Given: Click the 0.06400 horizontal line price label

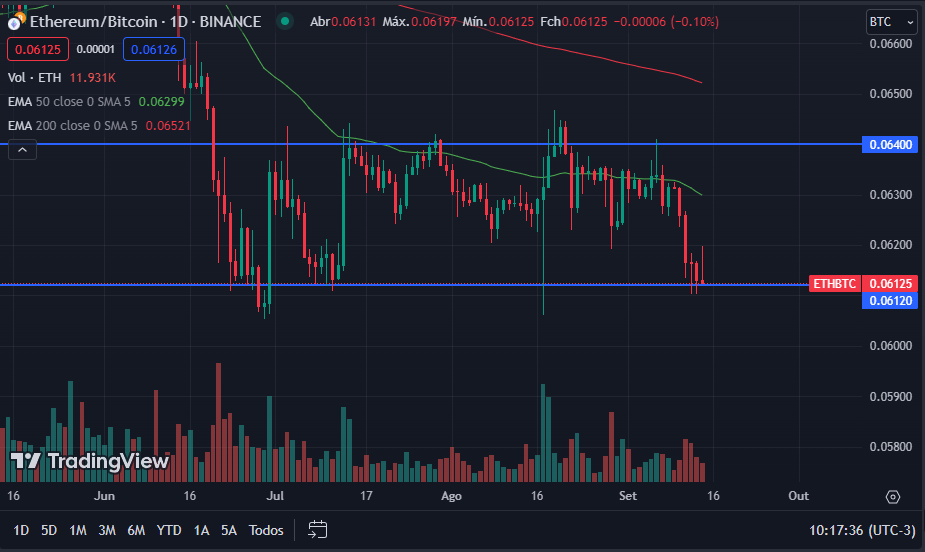Looking at the screenshot, I should point(890,144).
